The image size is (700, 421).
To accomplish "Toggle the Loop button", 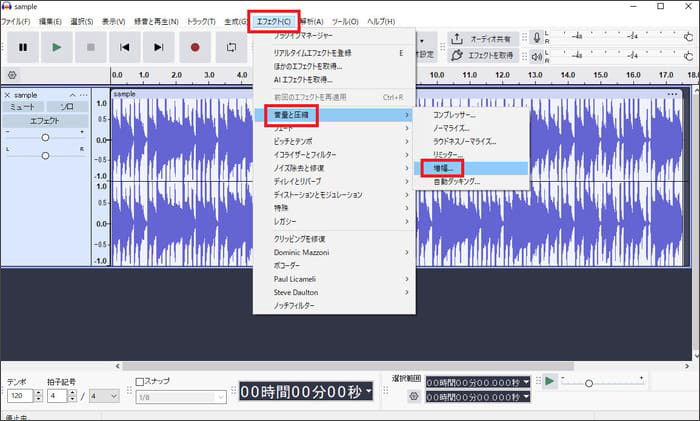I will pos(231,47).
